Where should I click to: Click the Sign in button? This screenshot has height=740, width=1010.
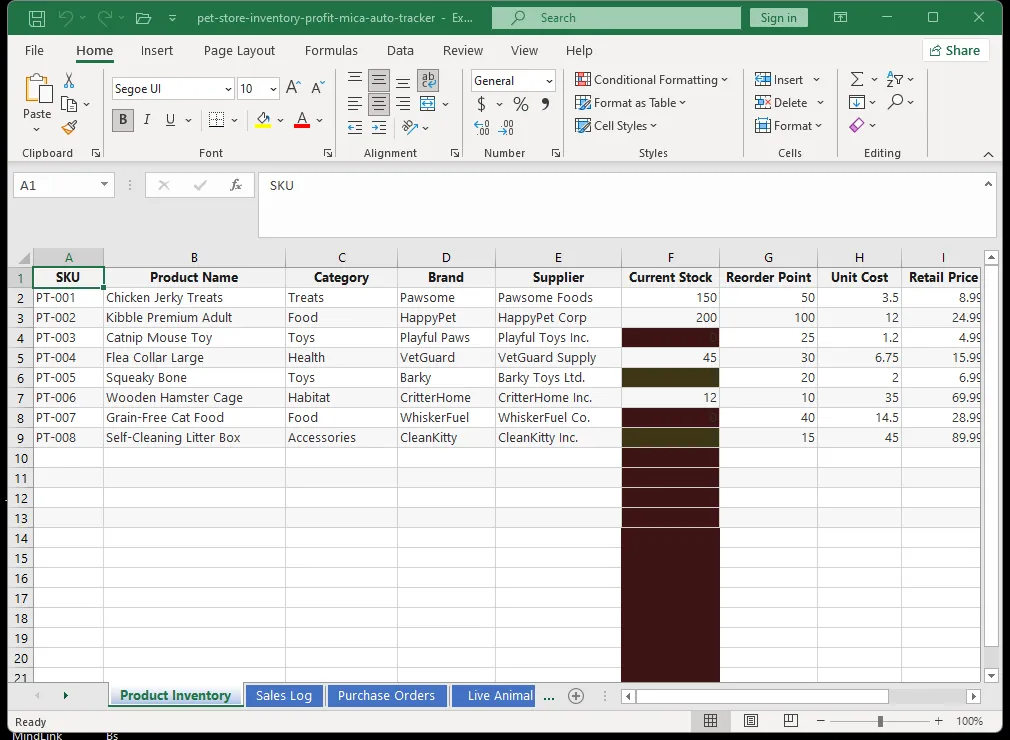[778, 18]
